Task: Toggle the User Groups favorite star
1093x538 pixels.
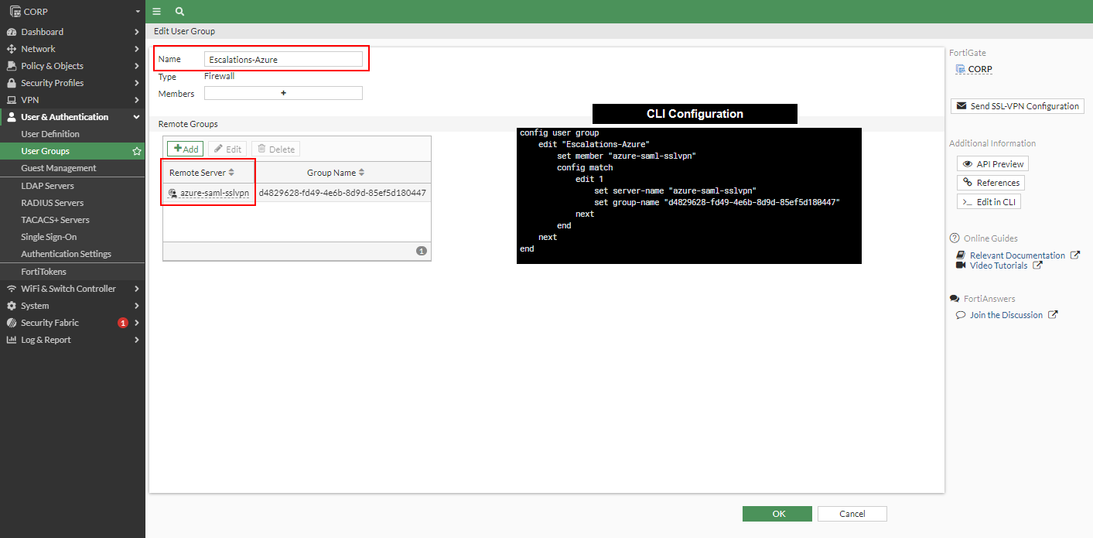Action: [137, 151]
